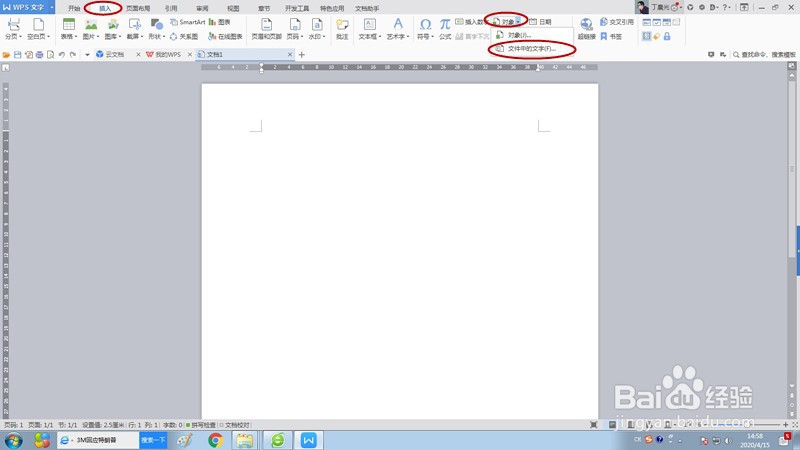Add a new document tab with plus
800x450 pixels.
coord(302,55)
